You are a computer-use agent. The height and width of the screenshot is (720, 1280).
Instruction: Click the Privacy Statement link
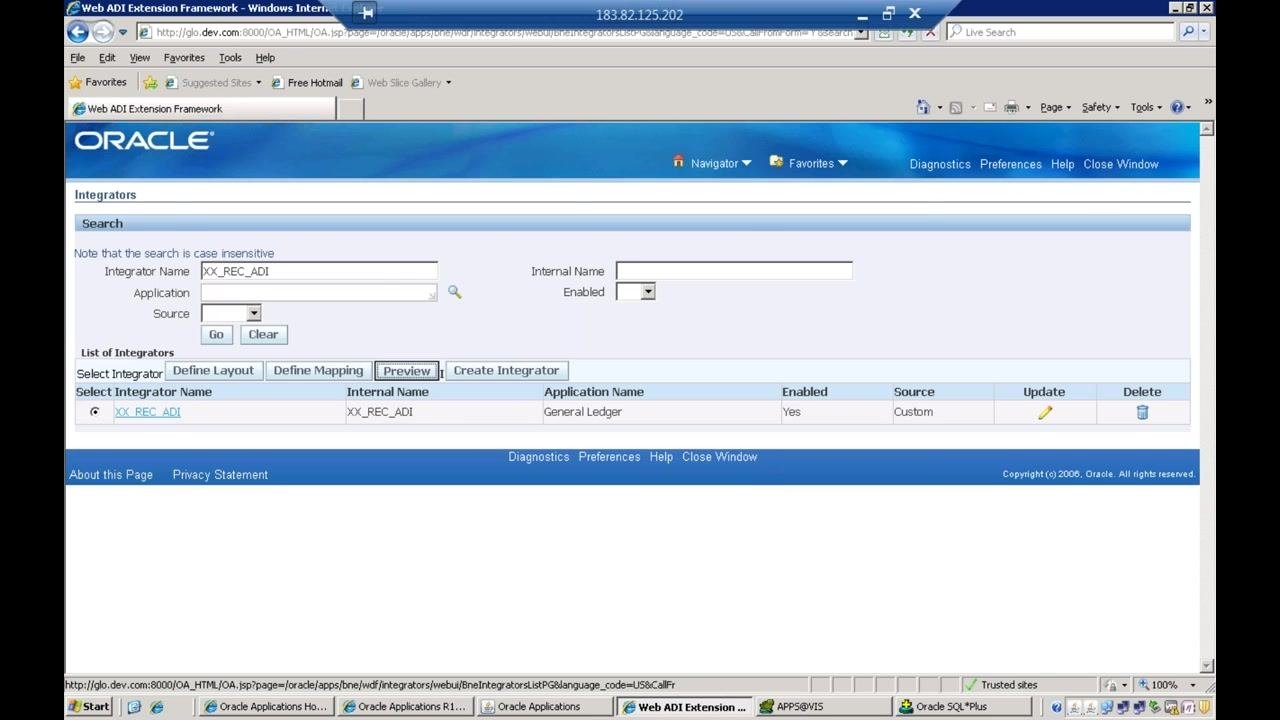coord(220,475)
